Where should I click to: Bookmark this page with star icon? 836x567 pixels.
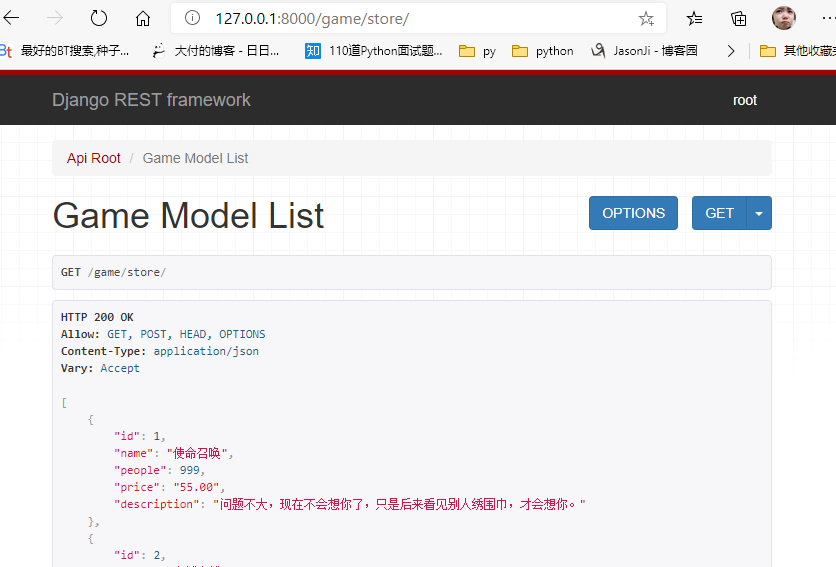[x=646, y=18]
